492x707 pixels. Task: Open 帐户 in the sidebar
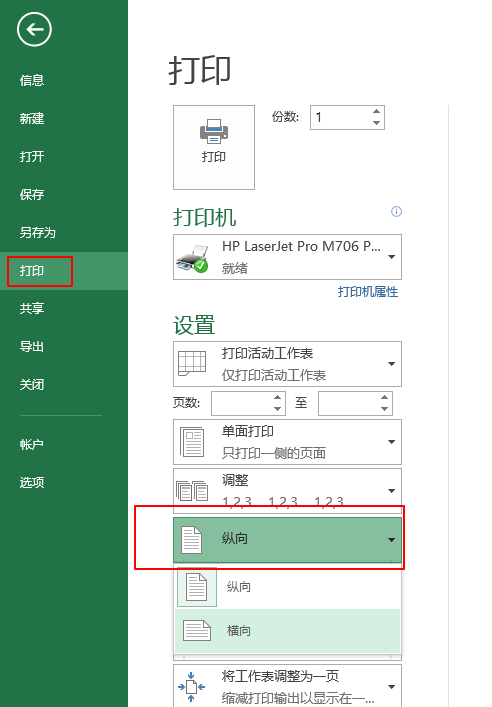[32, 445]
